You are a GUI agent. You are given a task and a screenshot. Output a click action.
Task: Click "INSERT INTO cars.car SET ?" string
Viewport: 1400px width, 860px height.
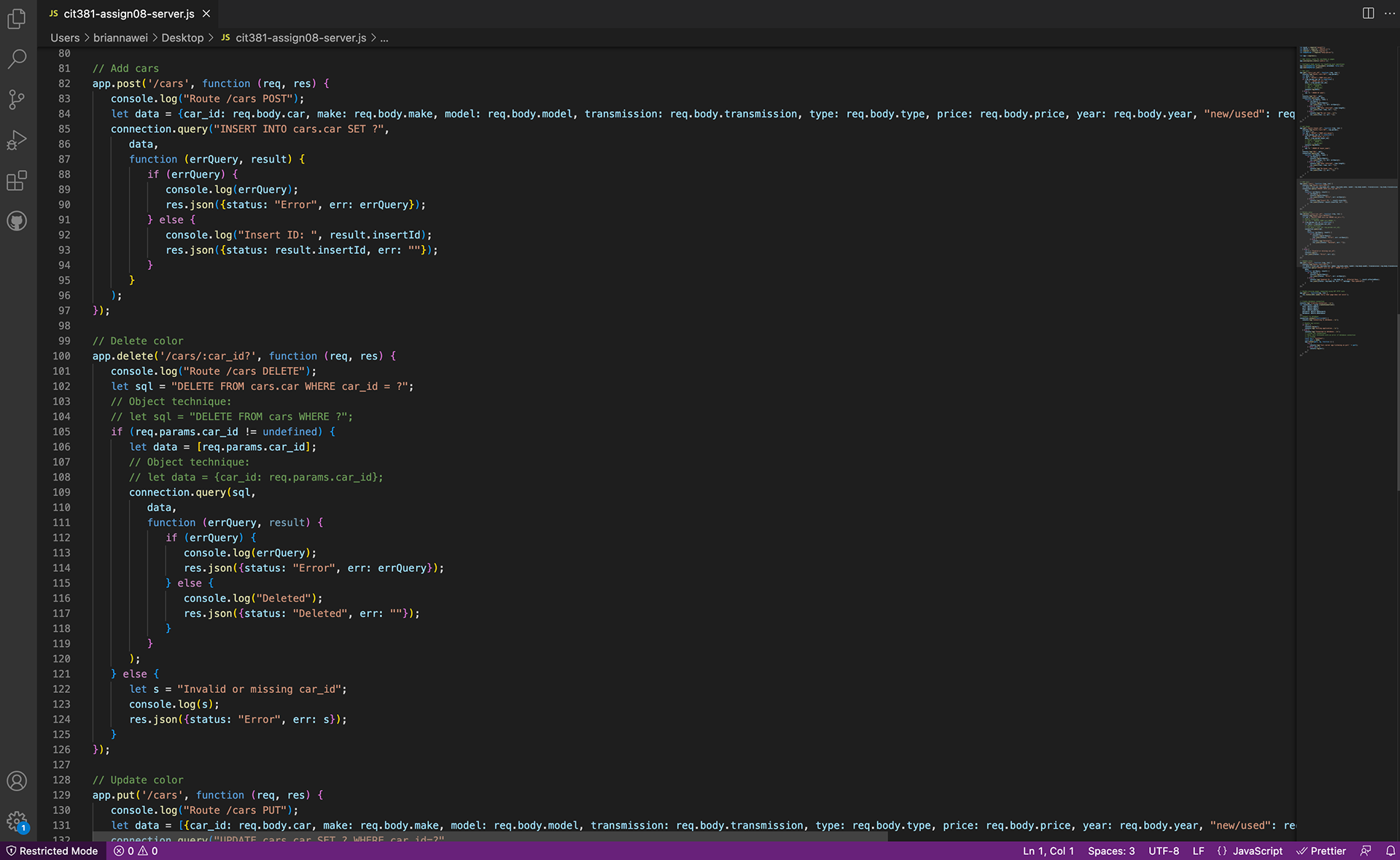(298, 129)
